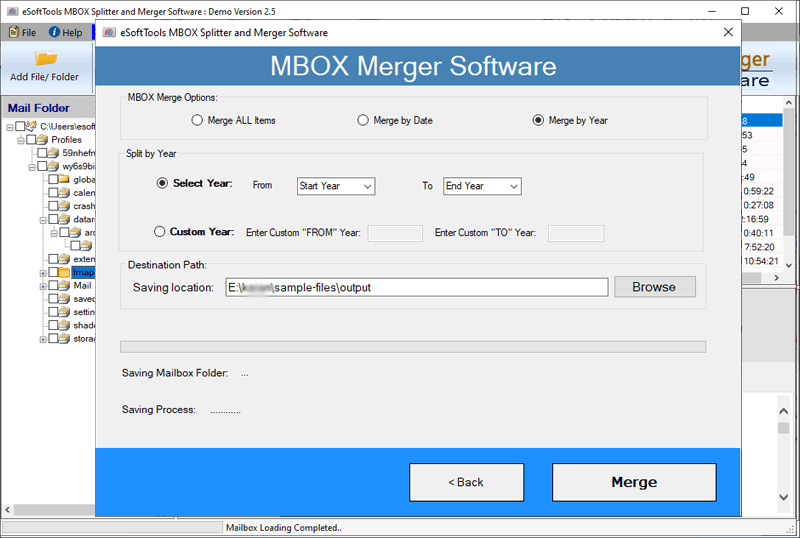Collapse the Profiles tree node

click(x=21, y=140)
